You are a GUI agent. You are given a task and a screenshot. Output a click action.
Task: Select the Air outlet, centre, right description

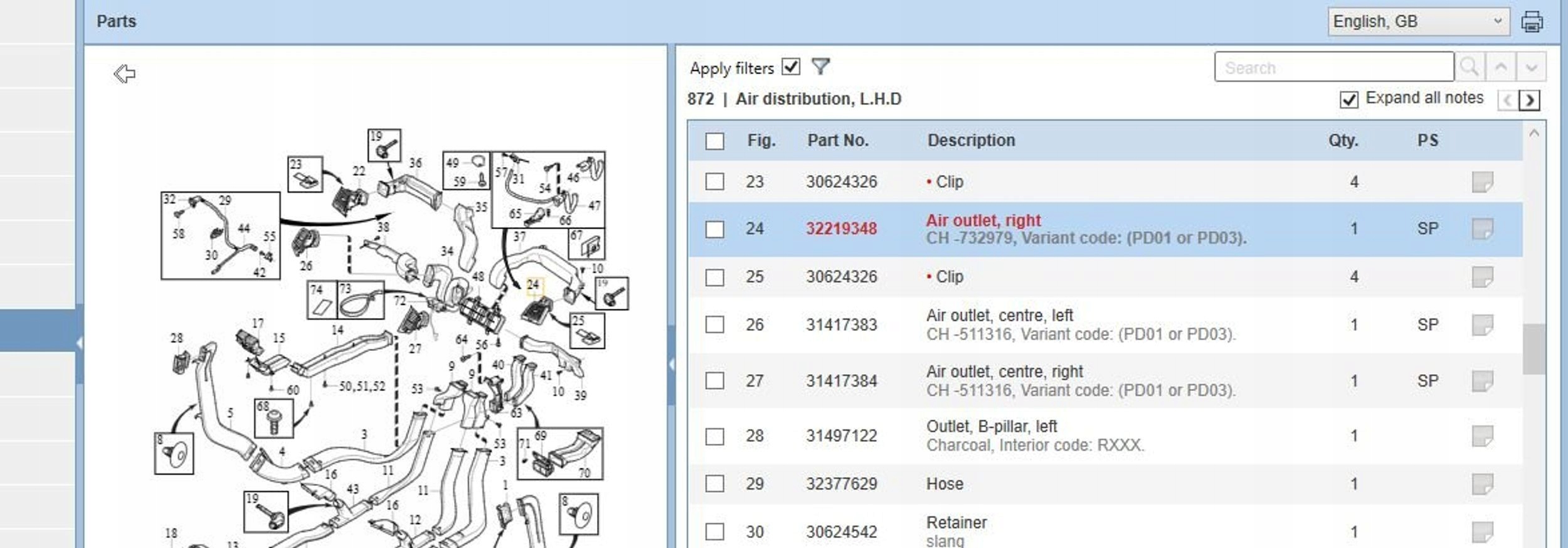coord(1005,372)
